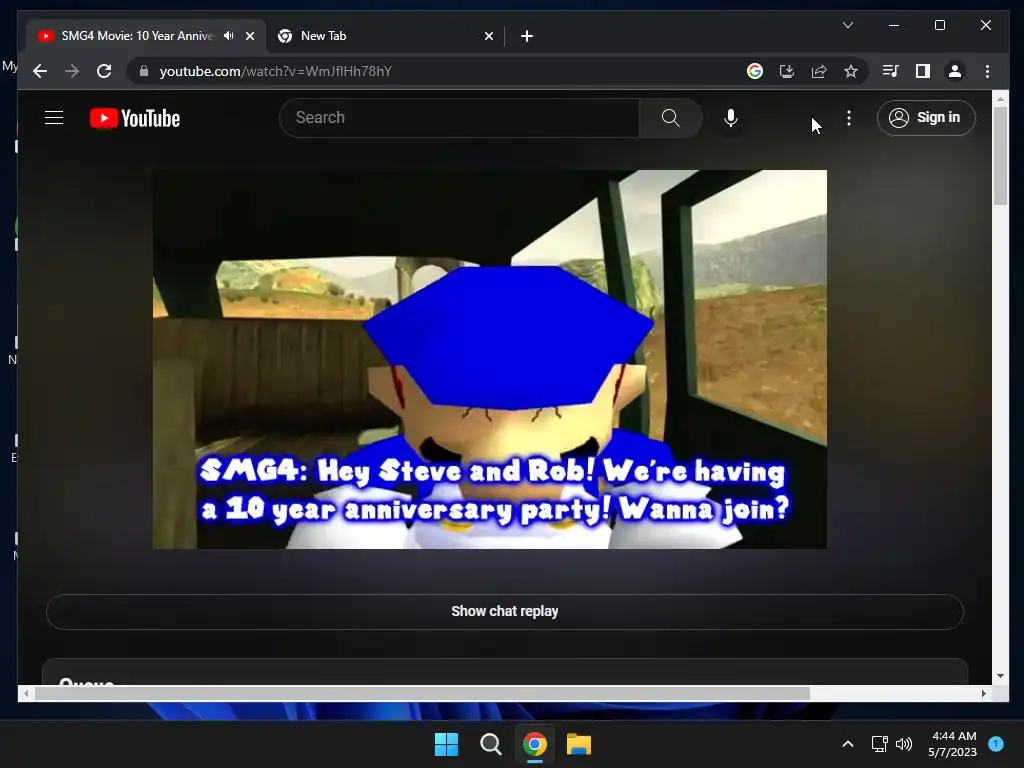Viewport: 1024px width, 768px height.
Task: Sign in to YouTube
Action: (x=926, y=118)
